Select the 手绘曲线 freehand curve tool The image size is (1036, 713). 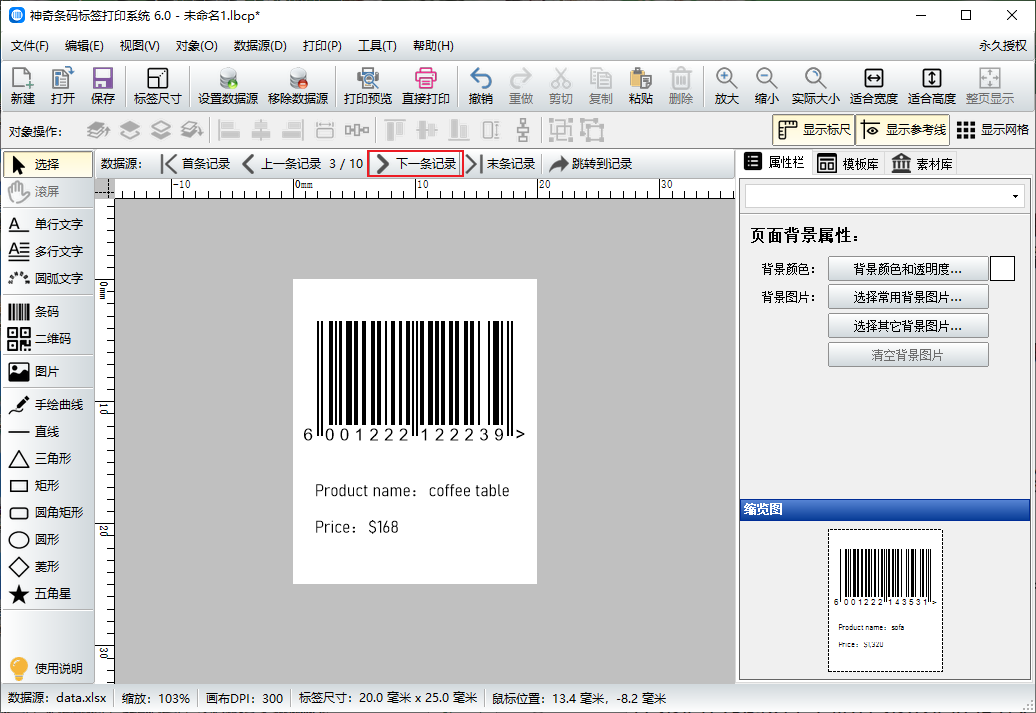point(46,404)
